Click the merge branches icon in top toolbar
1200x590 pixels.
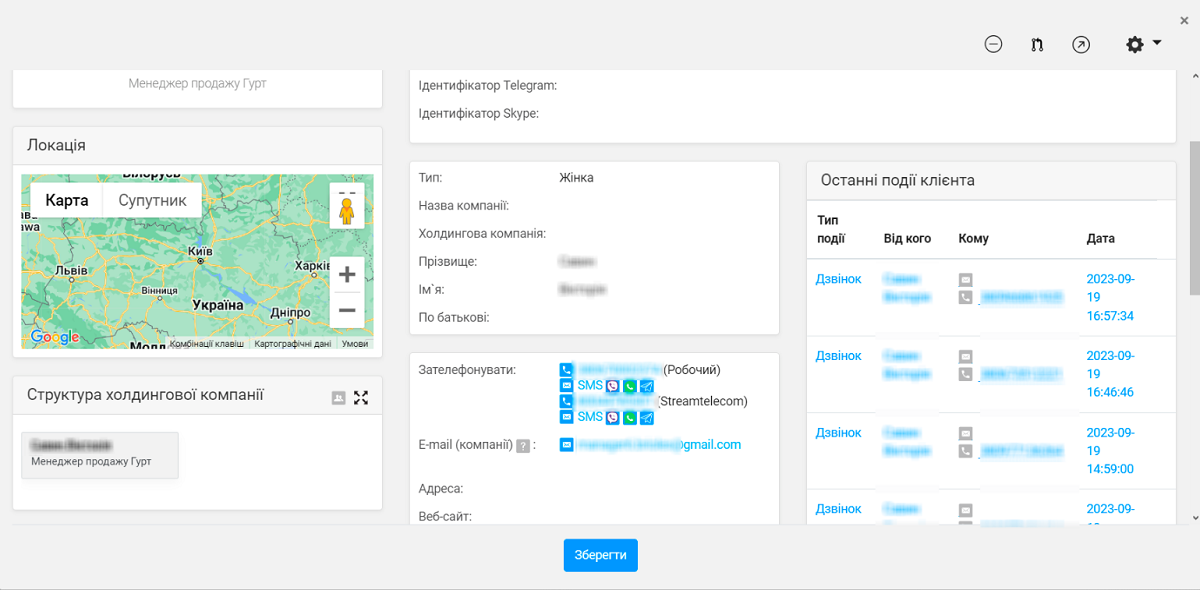tap(1037, 44)
